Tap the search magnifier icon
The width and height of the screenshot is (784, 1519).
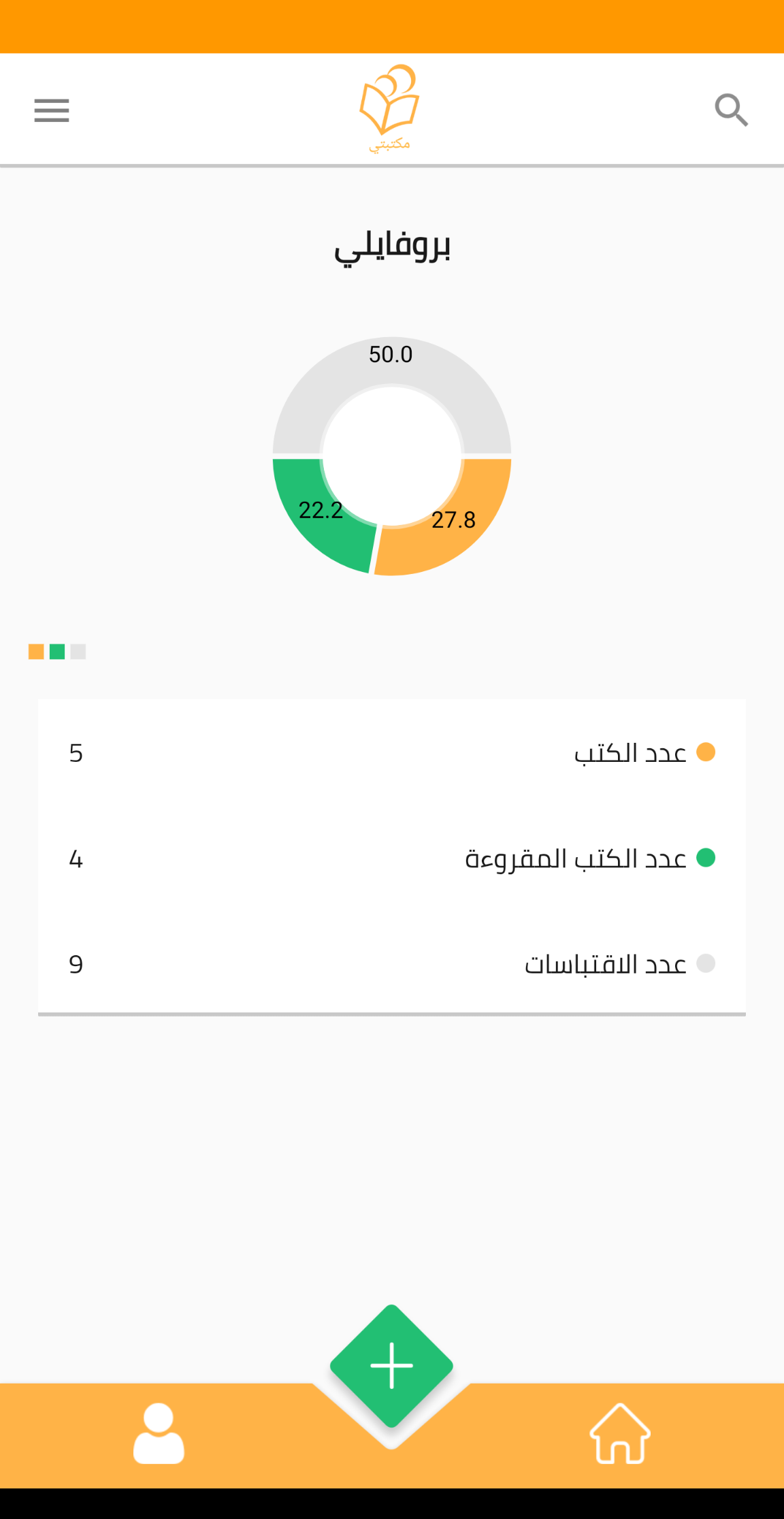tap(731, 110)
